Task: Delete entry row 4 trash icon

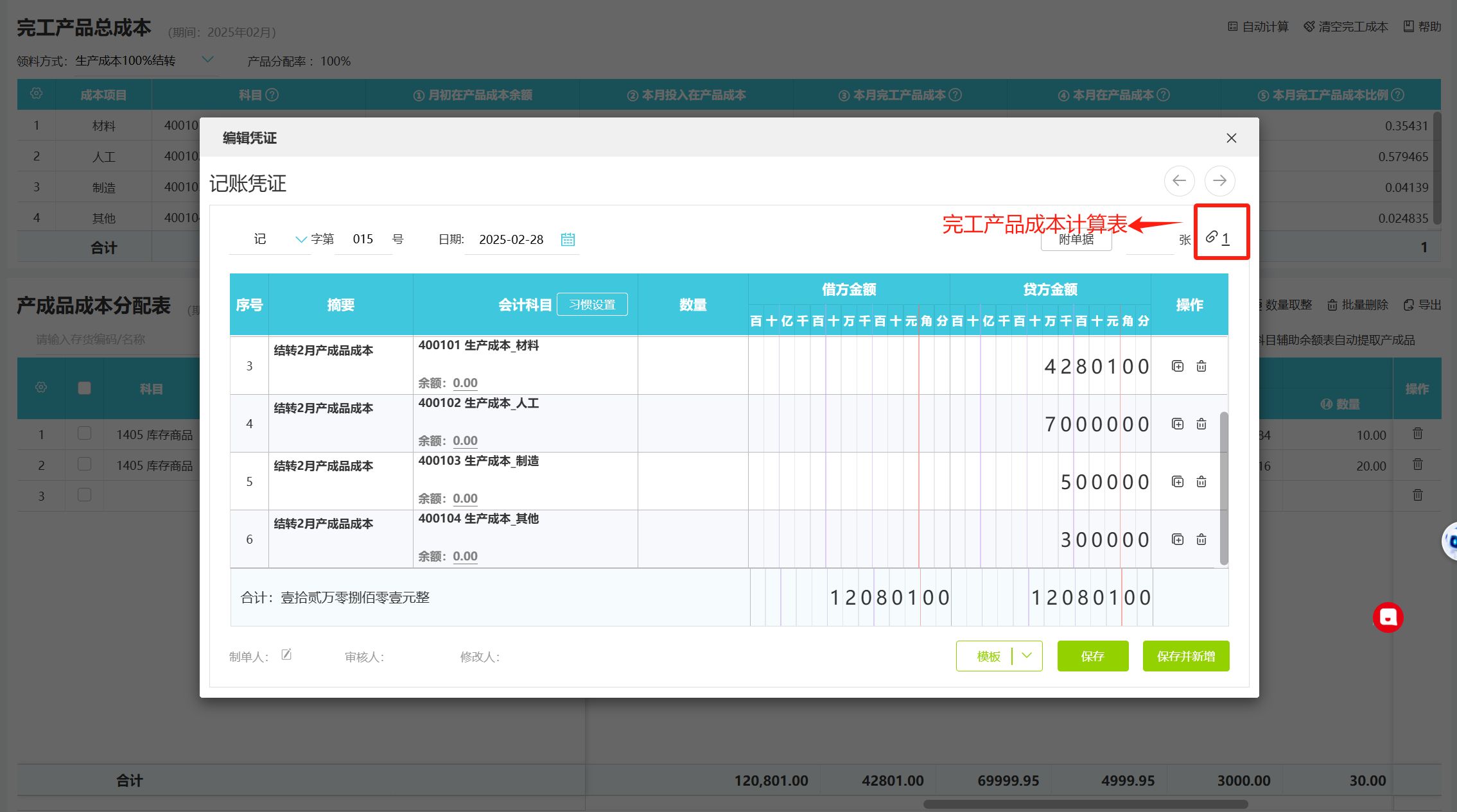Action: pos(1201,424)
